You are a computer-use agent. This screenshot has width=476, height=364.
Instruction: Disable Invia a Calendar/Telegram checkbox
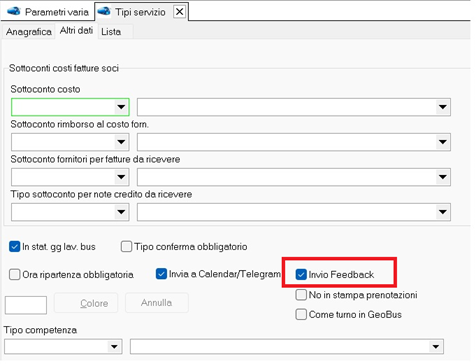click(161, 274)
